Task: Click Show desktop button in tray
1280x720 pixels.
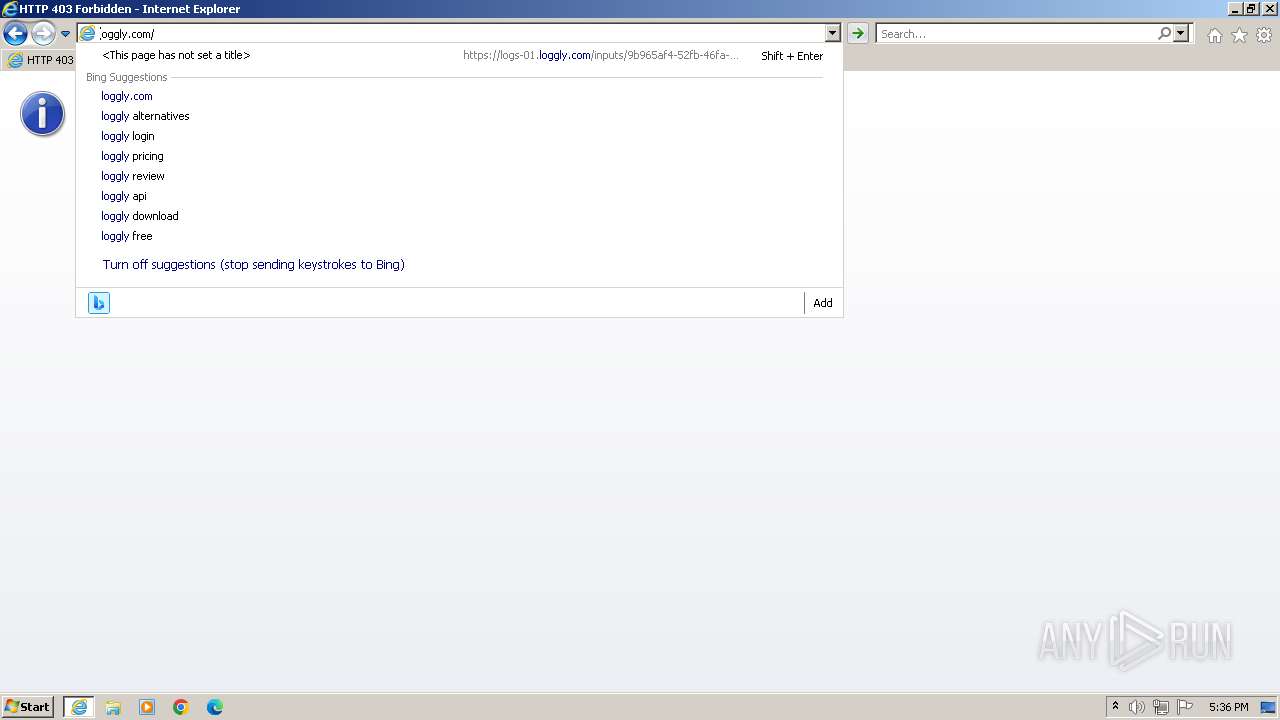Action: tap(1268, 707)
